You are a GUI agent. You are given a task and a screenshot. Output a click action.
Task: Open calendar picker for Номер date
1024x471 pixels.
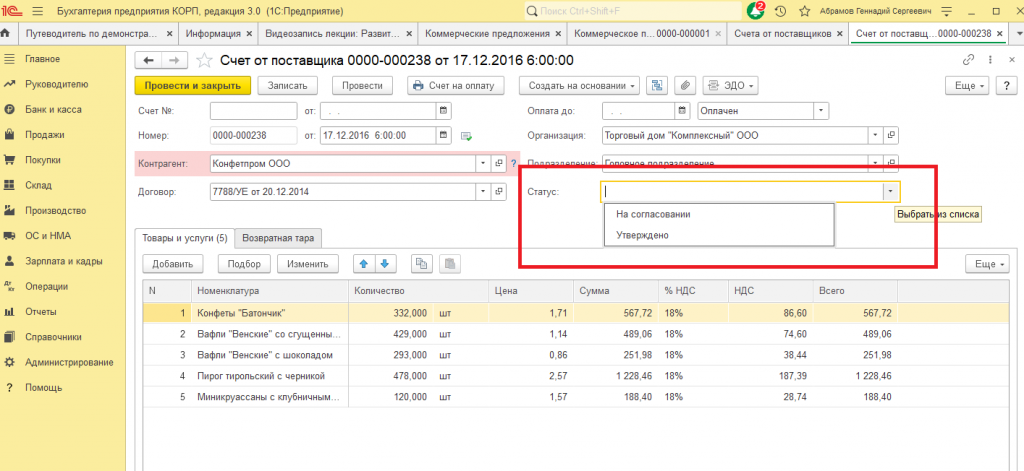[443, 136]
